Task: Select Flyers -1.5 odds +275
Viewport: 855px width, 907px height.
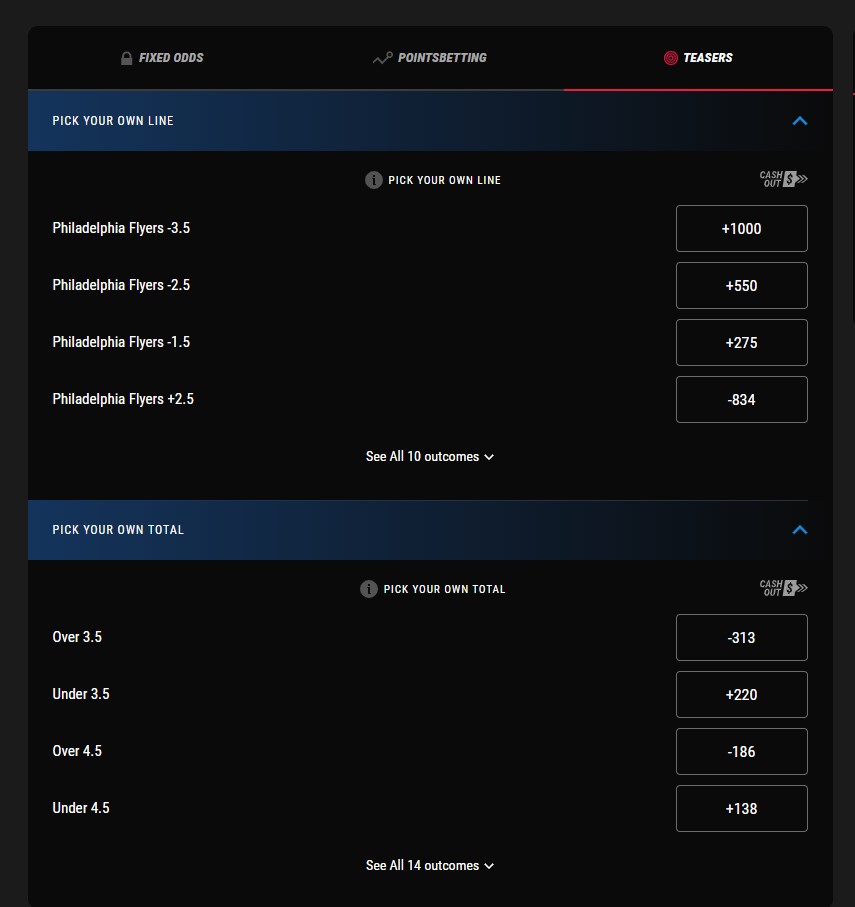Action: (x=742, y=342)
